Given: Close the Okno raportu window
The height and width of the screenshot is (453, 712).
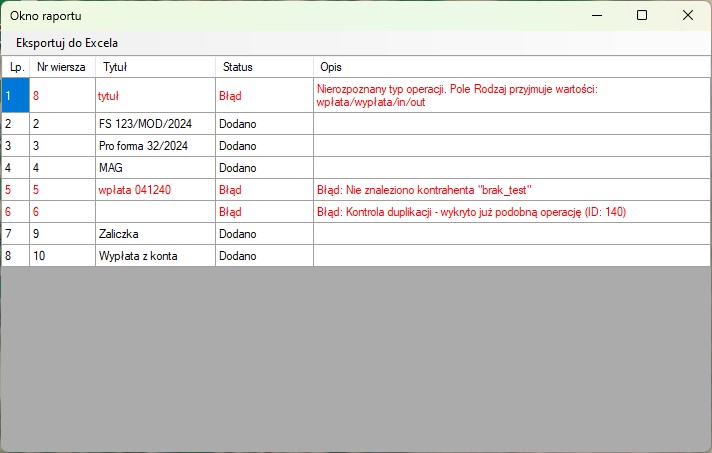Looking at the screenshot, I should pyautogui.click(x=688, y=15).
